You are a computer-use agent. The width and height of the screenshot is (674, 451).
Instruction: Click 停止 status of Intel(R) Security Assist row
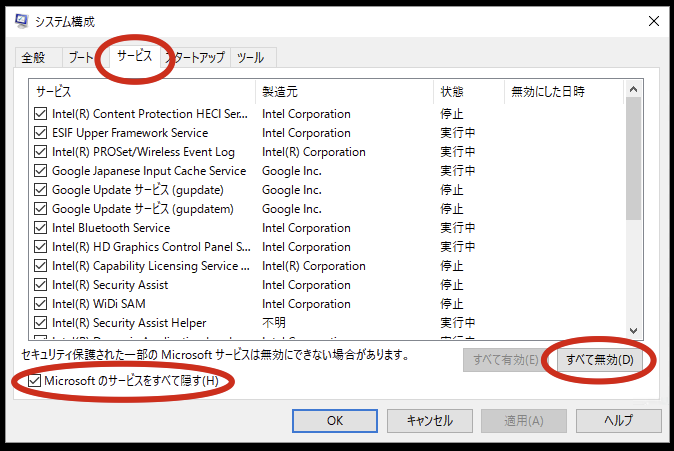click(452, 285)
